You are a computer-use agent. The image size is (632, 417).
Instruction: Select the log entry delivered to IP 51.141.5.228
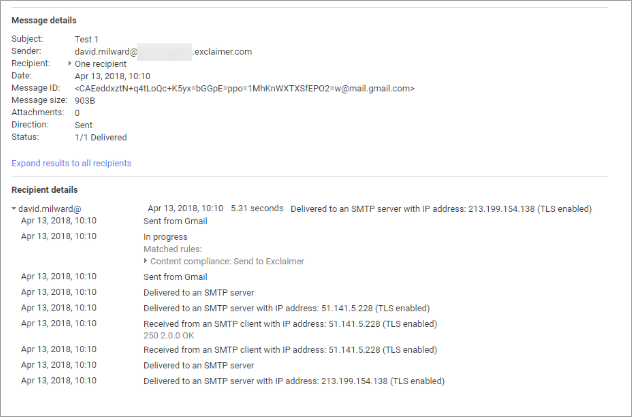click(287, 308)
